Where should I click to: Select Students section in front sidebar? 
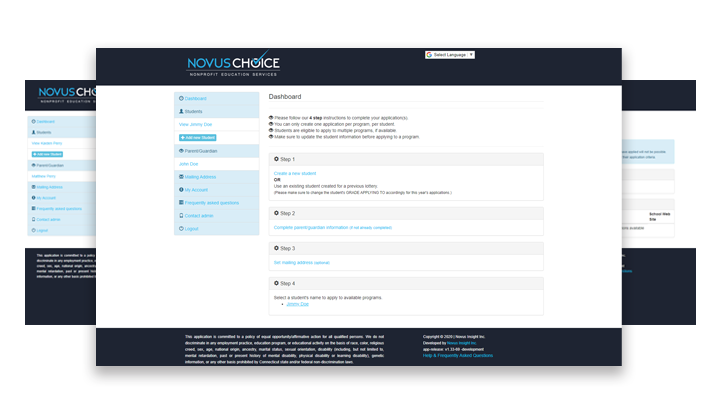[x=216, y=111]
